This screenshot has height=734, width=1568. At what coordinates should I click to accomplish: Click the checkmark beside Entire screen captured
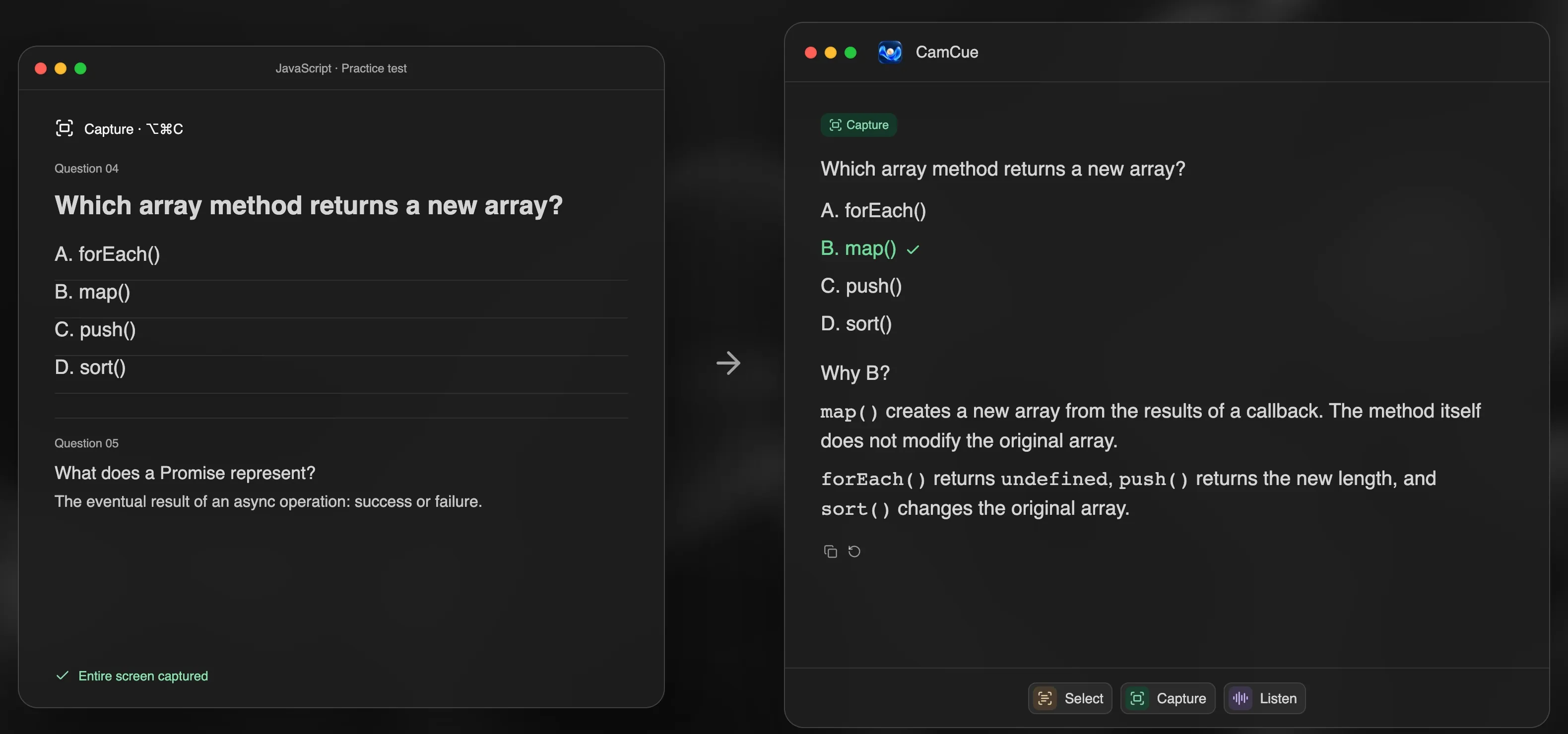(62, 675)
